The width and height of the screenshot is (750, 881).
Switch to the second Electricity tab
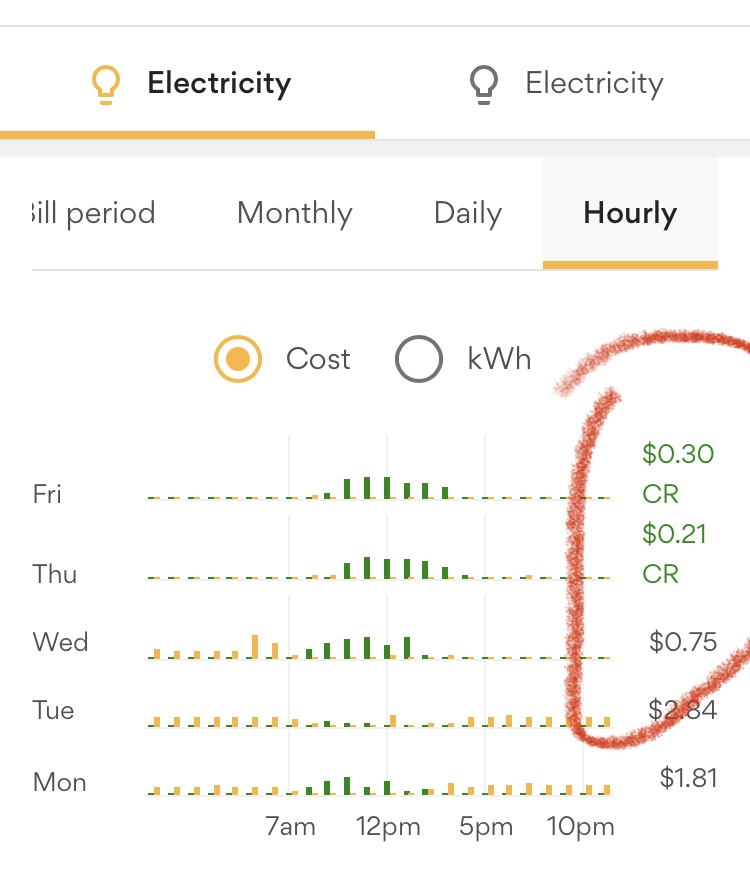[594, 83]
